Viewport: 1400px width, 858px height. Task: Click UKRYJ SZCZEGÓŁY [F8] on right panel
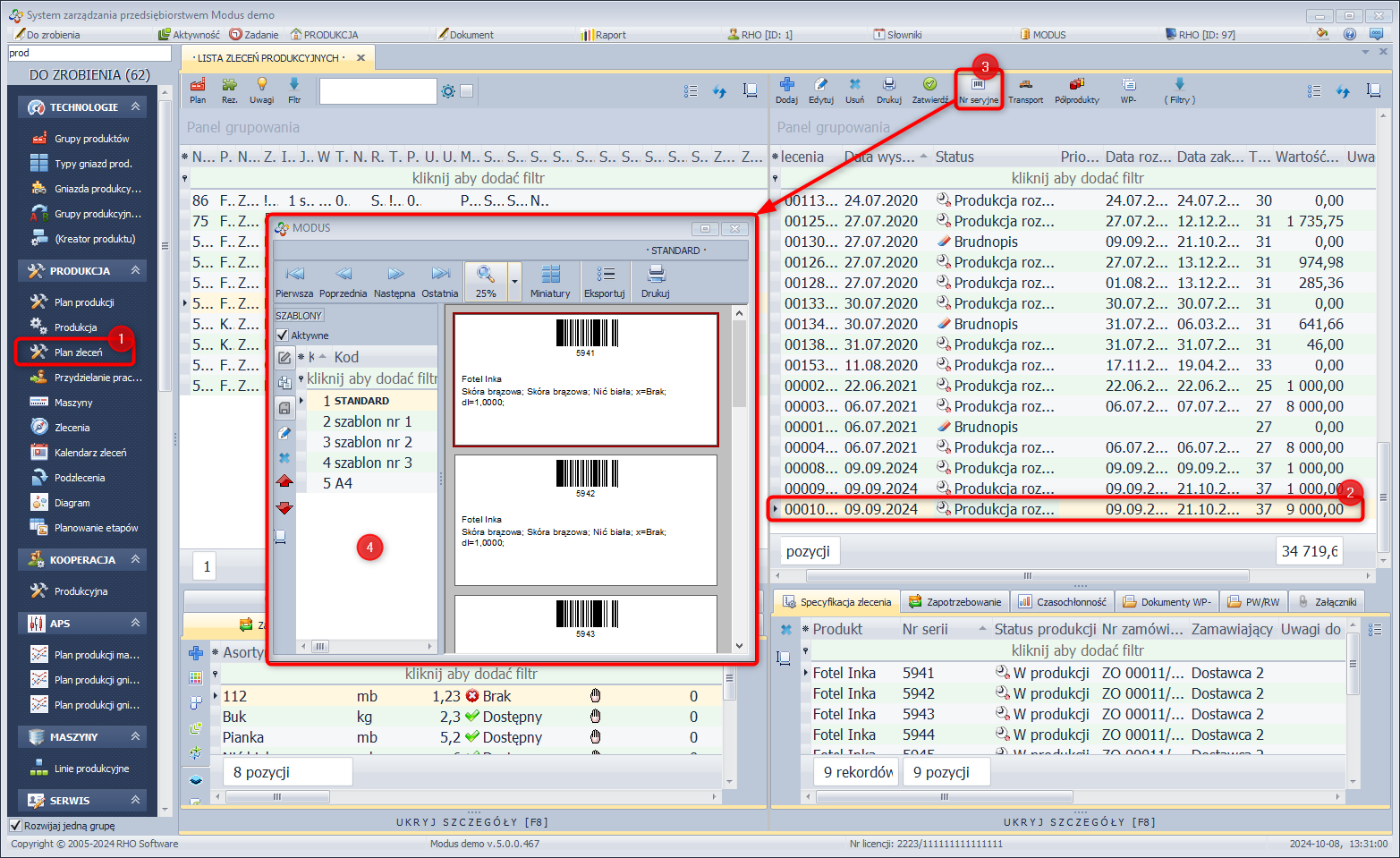1079,821
